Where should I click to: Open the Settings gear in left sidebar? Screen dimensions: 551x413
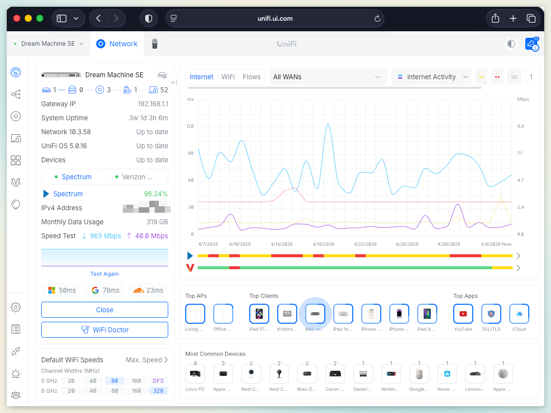pos(16,307)
